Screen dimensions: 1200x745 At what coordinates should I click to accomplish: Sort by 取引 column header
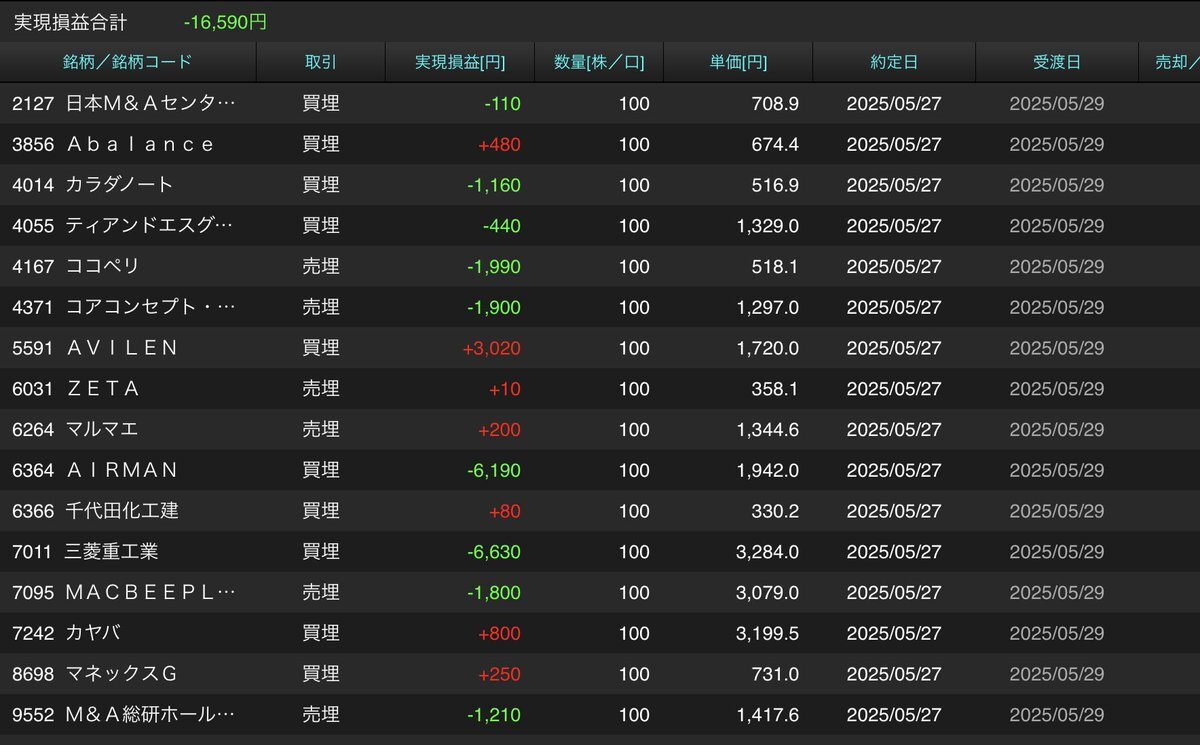pyautogui.click(x=321, y=62)
